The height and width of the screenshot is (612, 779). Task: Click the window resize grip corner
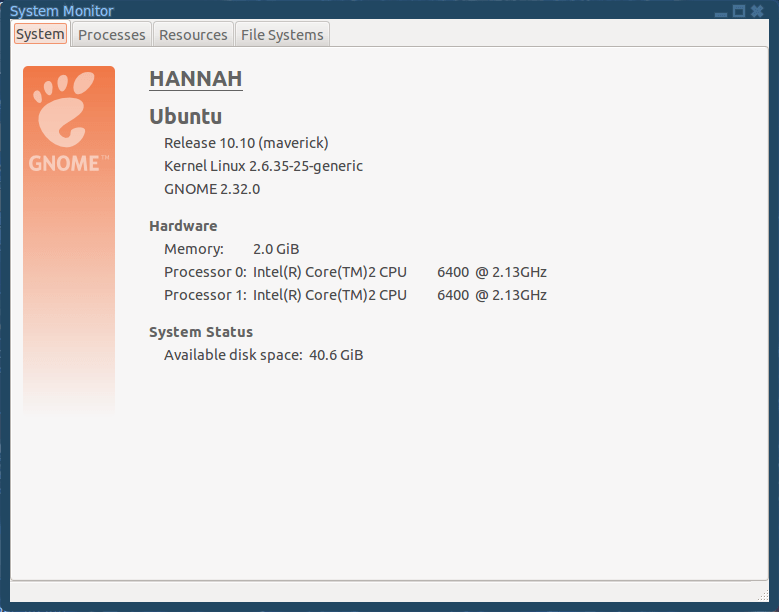click(x=764, y=595)
